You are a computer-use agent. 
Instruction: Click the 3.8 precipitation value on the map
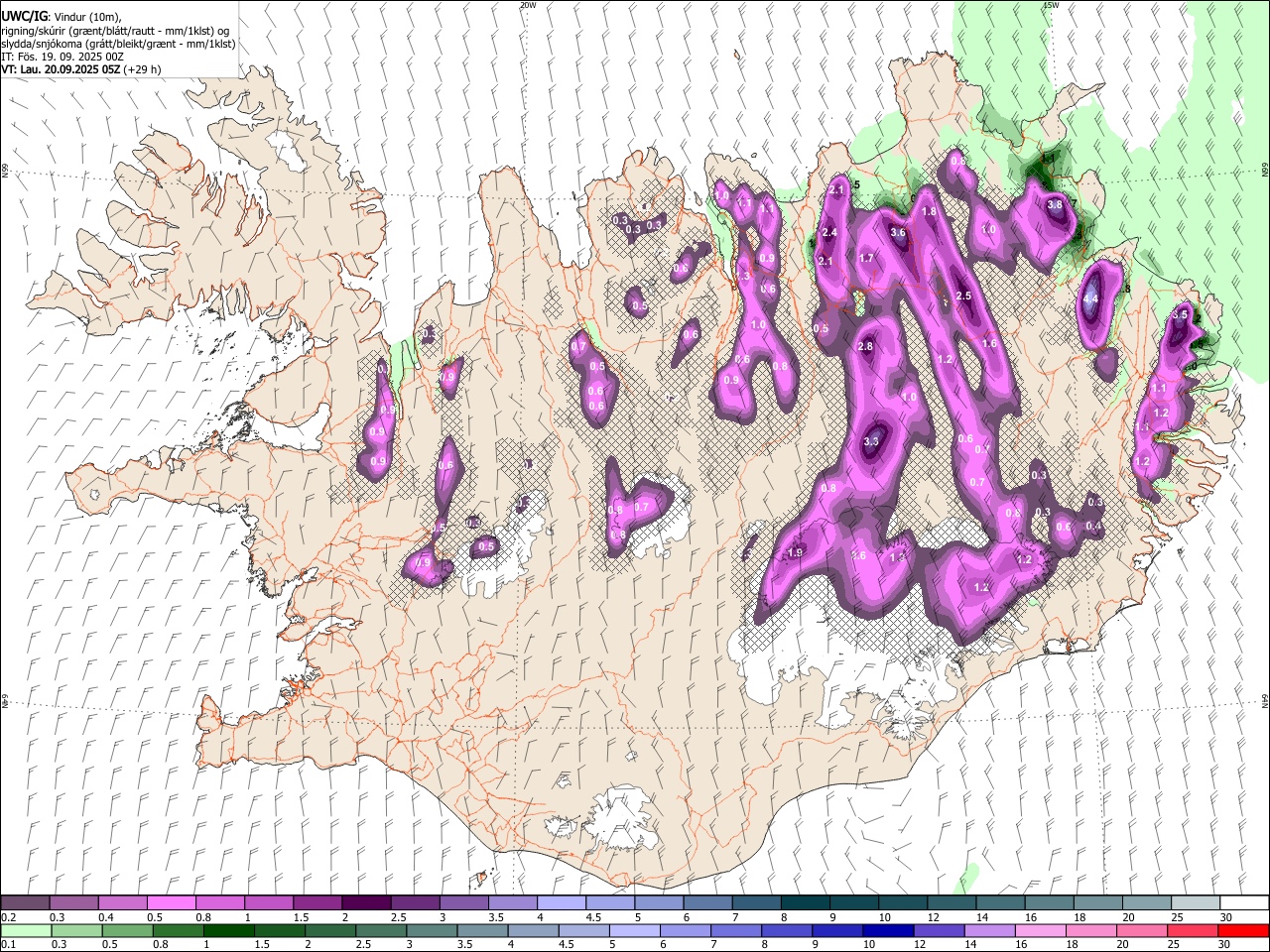click(1055, 204)
